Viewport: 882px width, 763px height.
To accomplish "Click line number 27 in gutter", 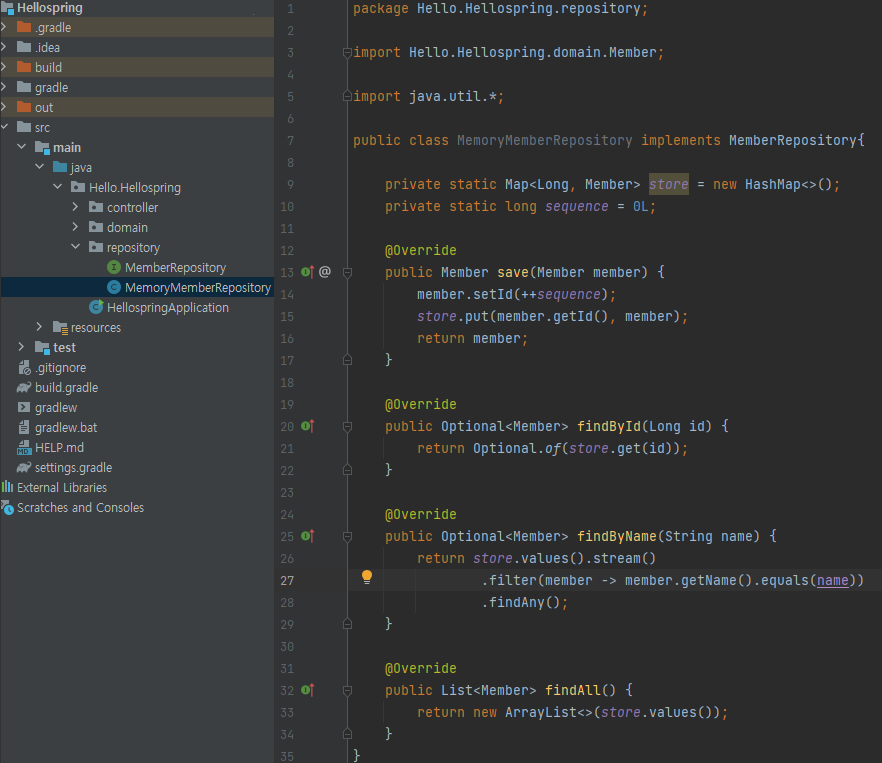I will [x=287, y=580].
